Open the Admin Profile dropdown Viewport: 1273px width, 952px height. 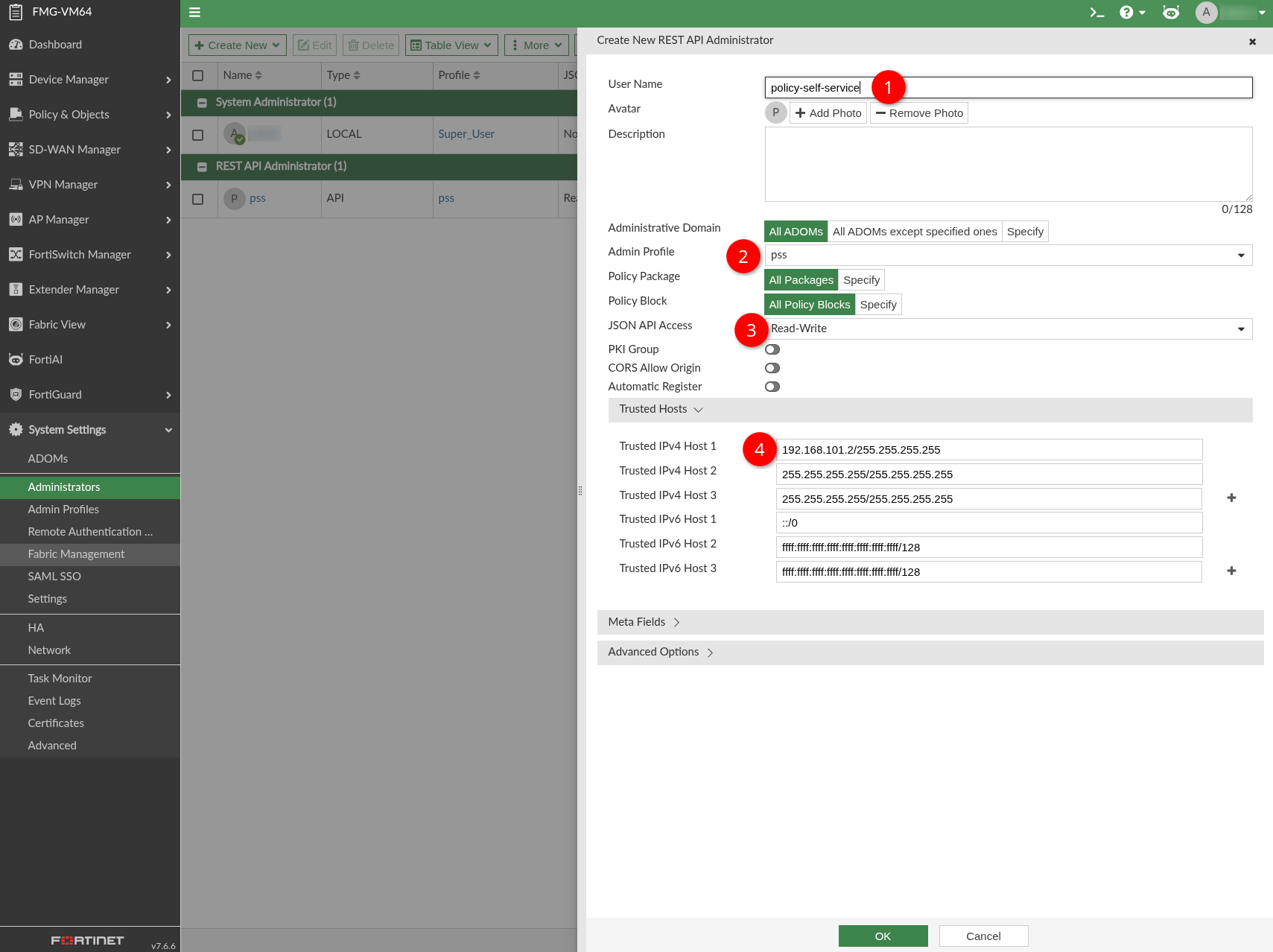point(1009,256)
